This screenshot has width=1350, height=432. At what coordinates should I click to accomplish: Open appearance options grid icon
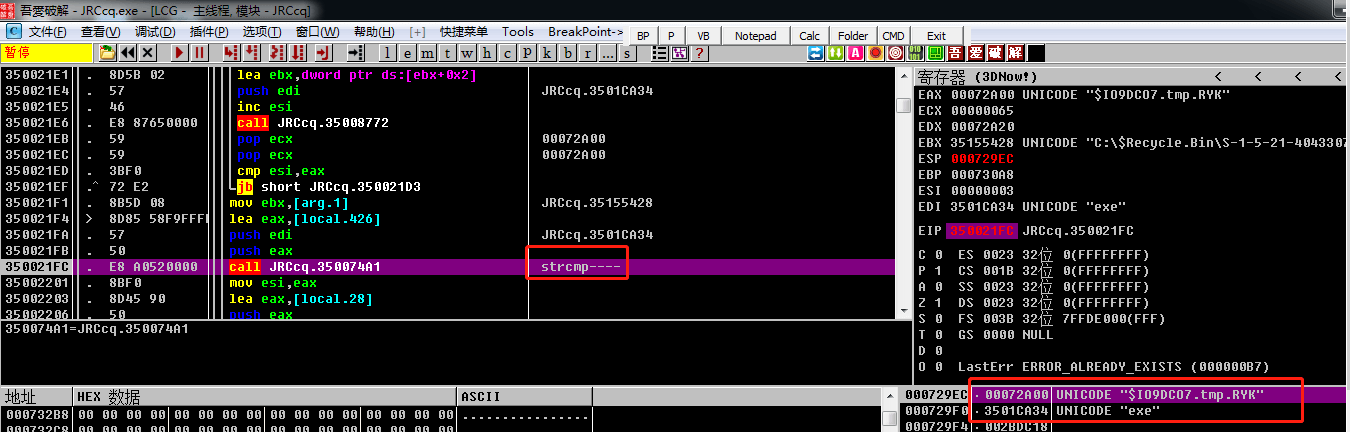(x=679, y=52)
